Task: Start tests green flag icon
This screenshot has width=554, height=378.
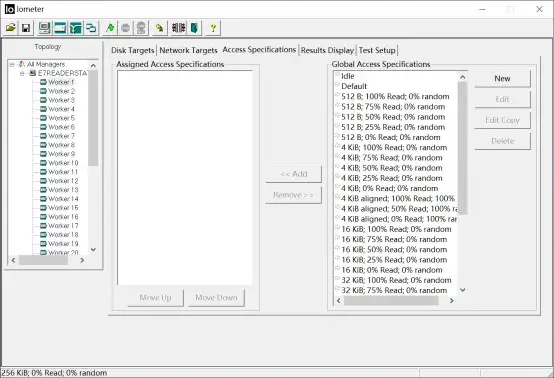Action: click(110, 28)
